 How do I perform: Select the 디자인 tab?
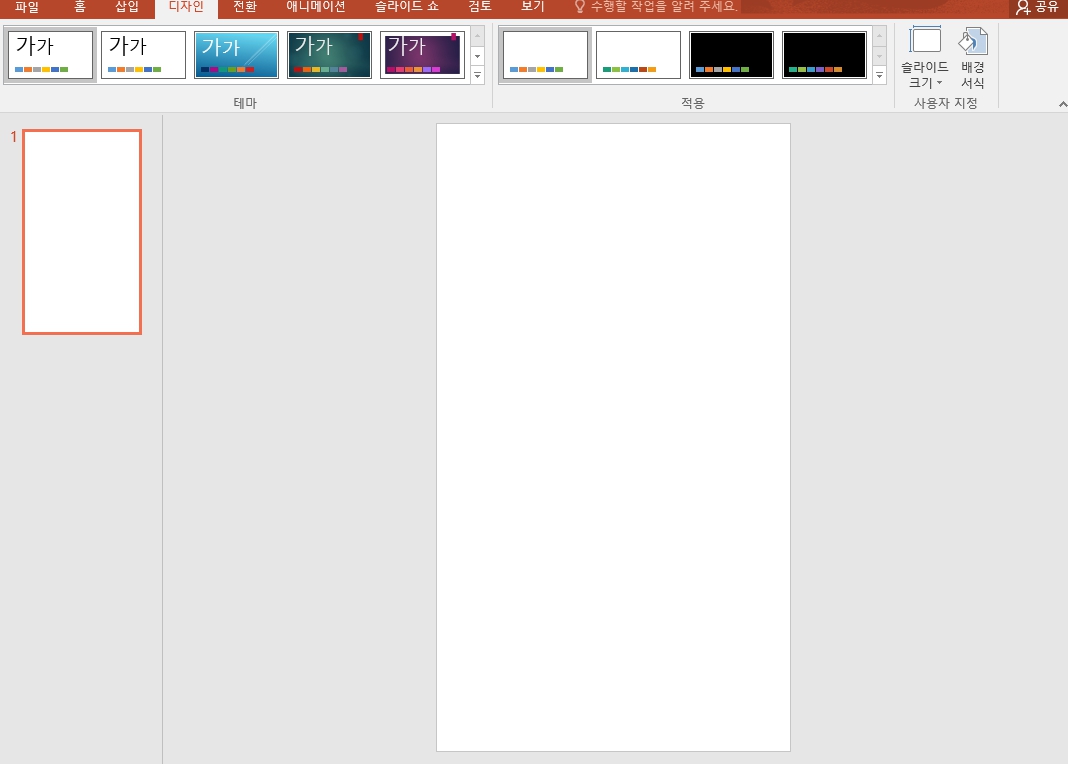point(186,7)
